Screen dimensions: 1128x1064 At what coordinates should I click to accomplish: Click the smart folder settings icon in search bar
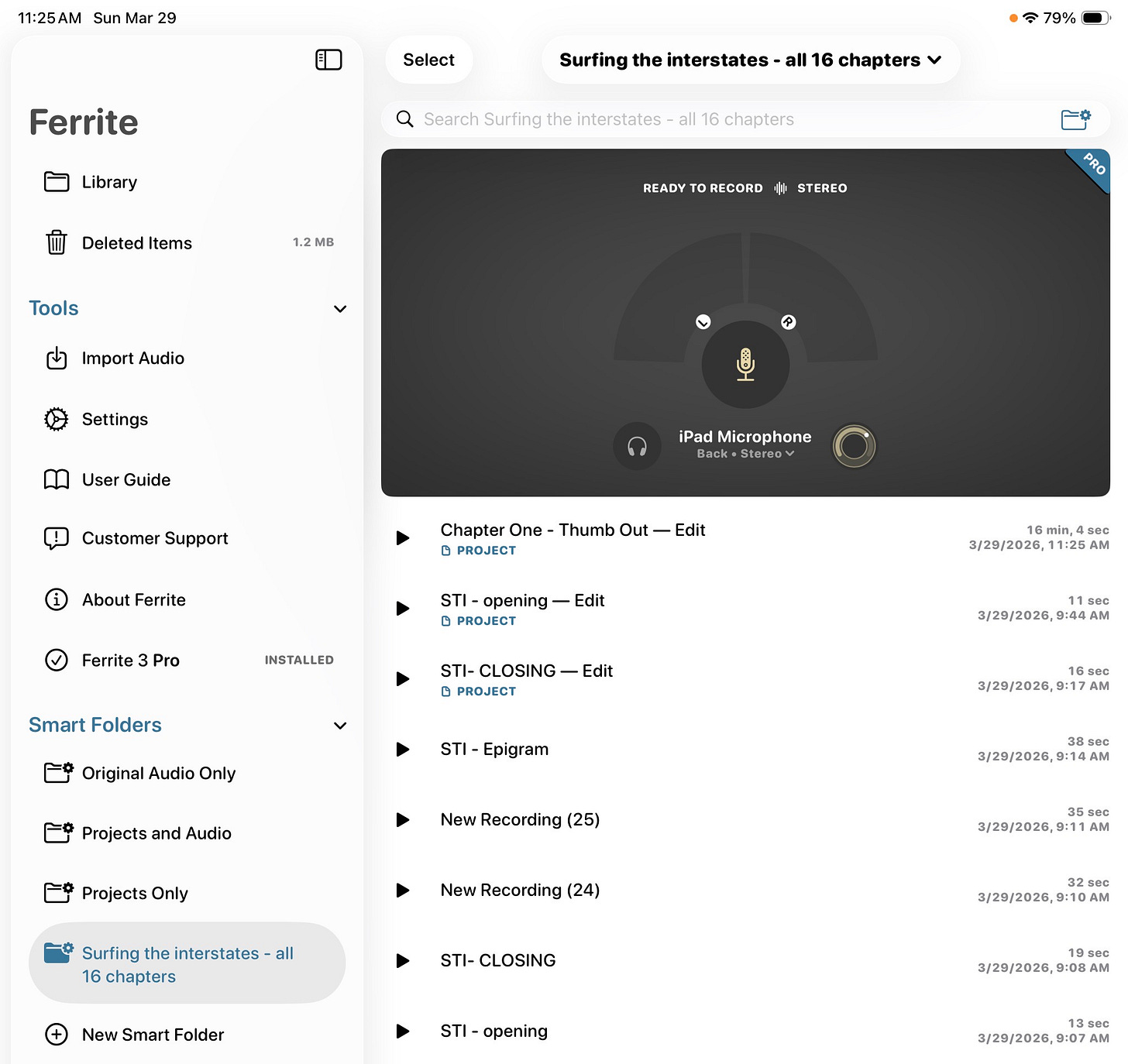click(1076, 118)
